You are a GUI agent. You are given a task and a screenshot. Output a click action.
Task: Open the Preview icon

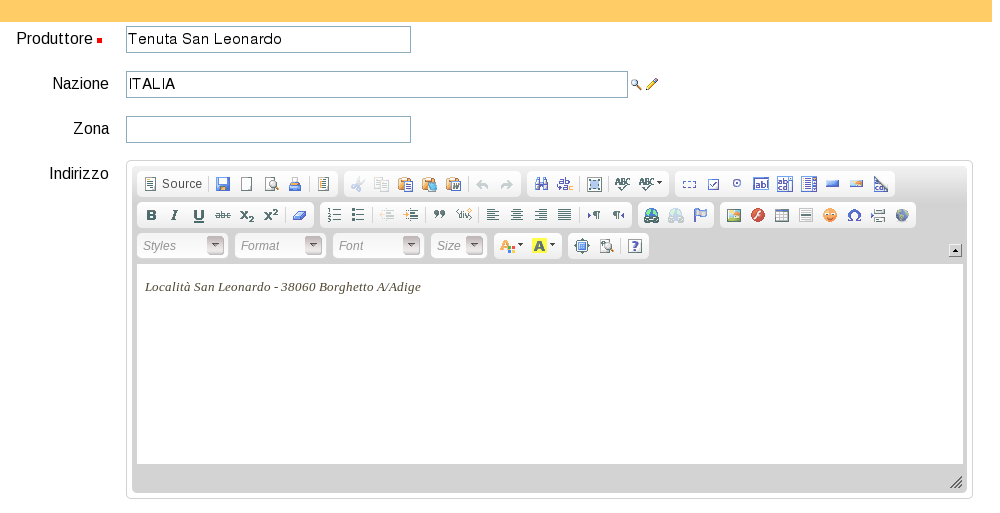[271, 184]
